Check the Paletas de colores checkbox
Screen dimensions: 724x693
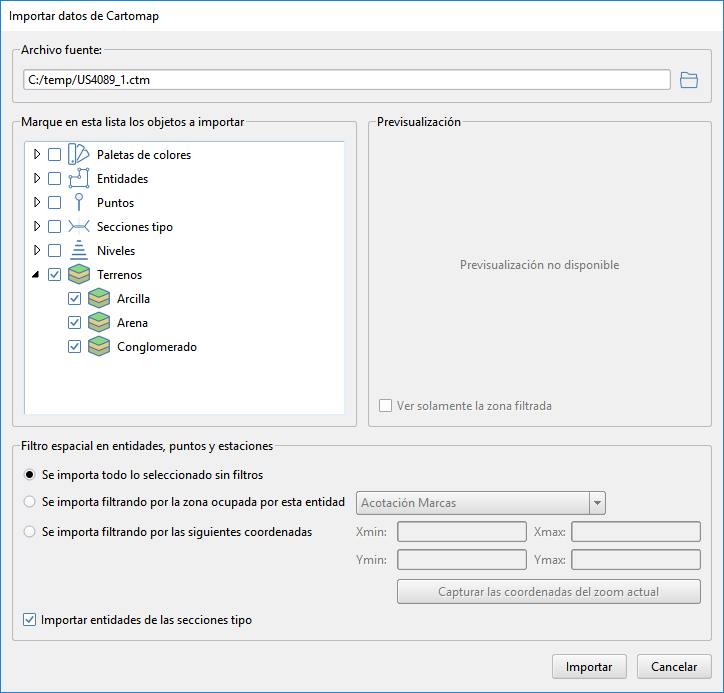54,154
